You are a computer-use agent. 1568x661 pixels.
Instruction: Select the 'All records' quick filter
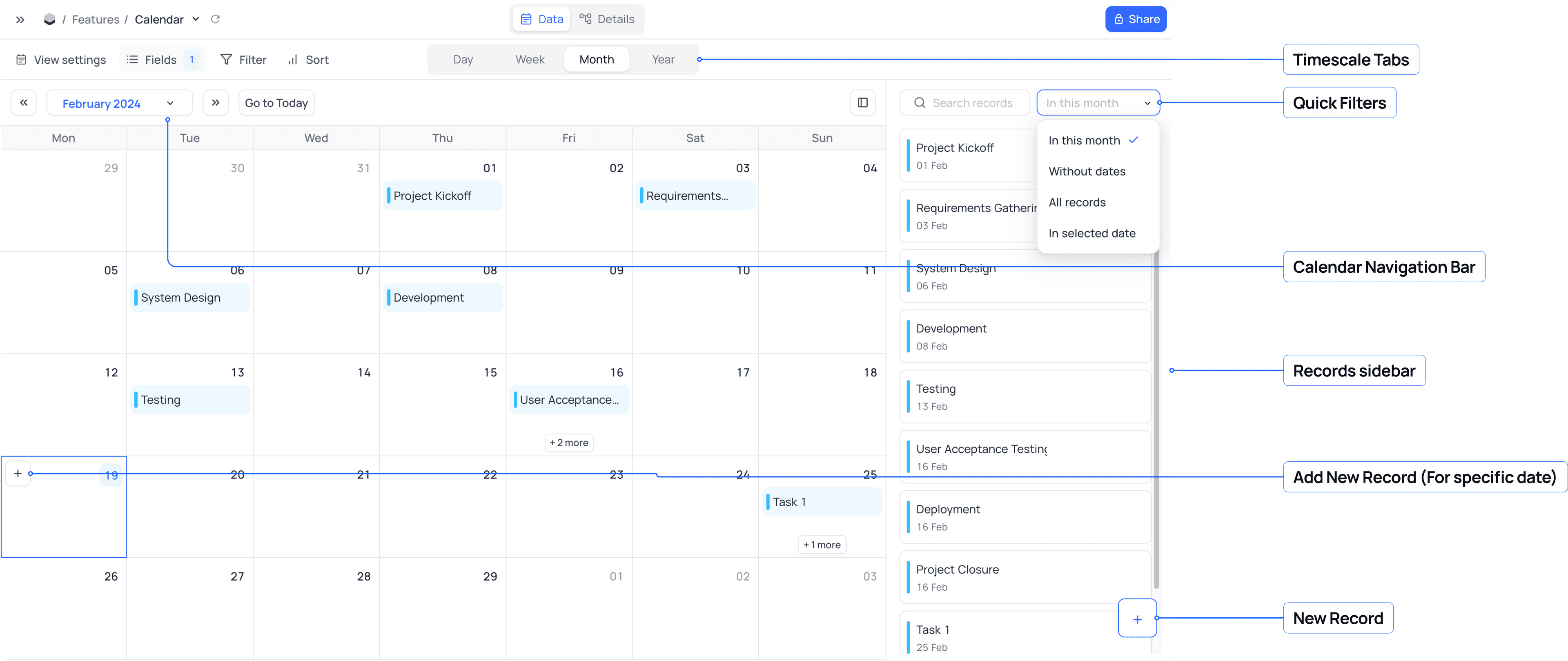[x=1077, y=202]
